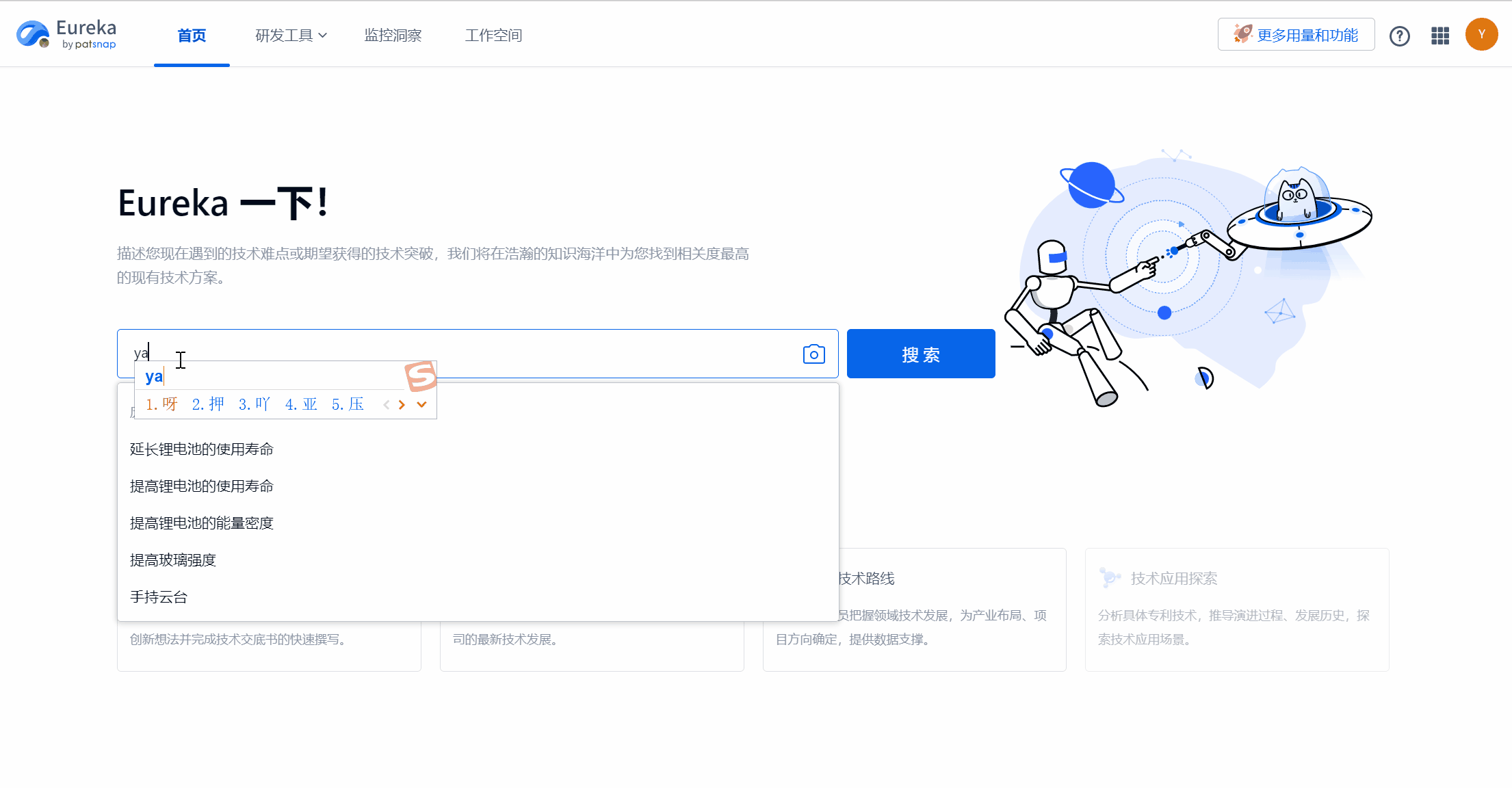Select suggestion 提高玻璃强度
The width and height of the screenshot is (1512, 788).
[173, 560]
